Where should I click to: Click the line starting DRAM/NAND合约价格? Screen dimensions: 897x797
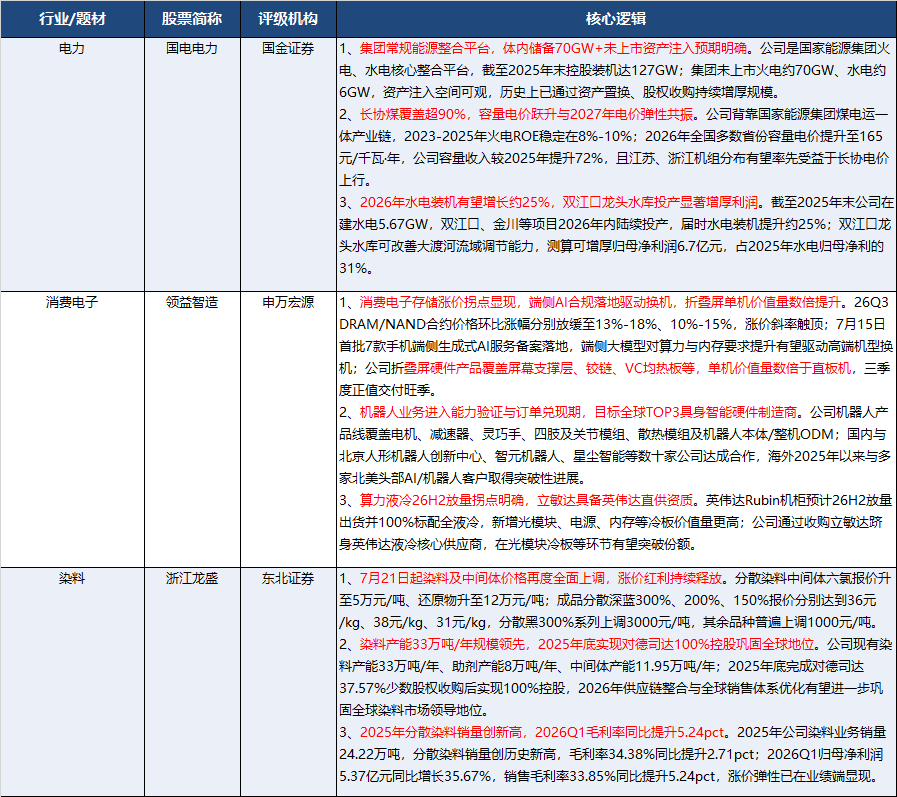(x=612, y=324)
